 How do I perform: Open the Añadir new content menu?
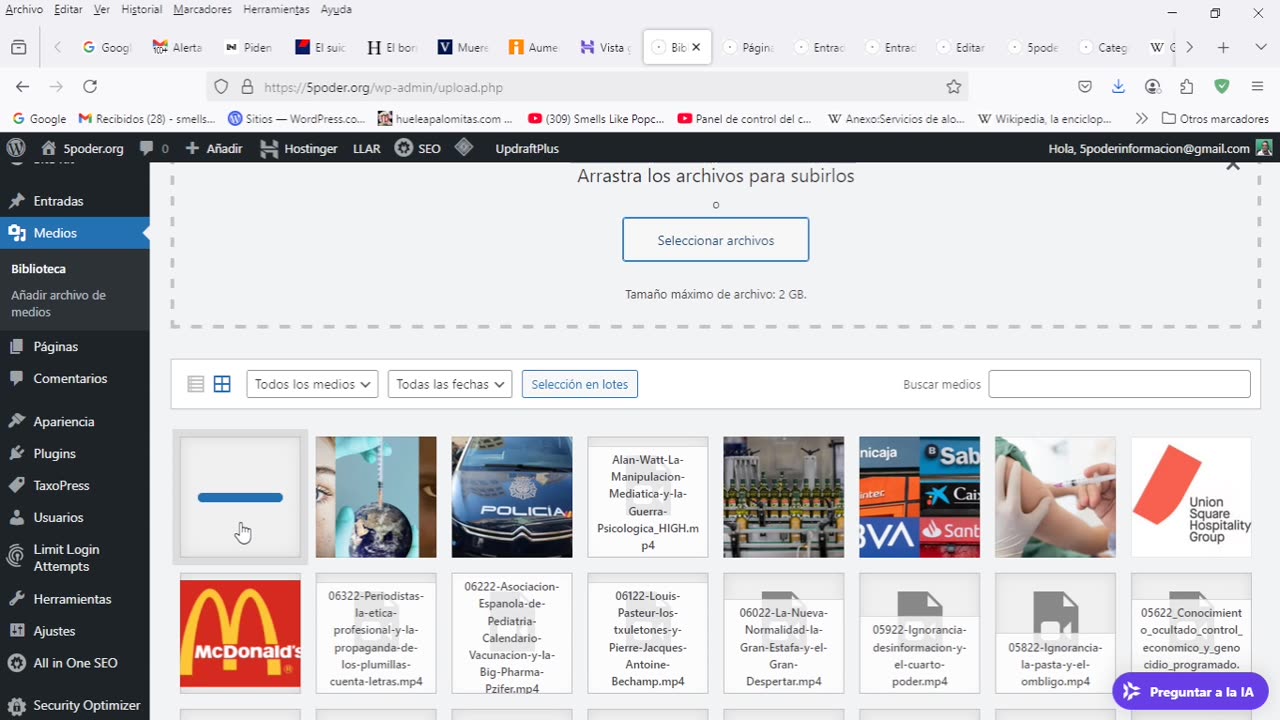click(214, 148)
